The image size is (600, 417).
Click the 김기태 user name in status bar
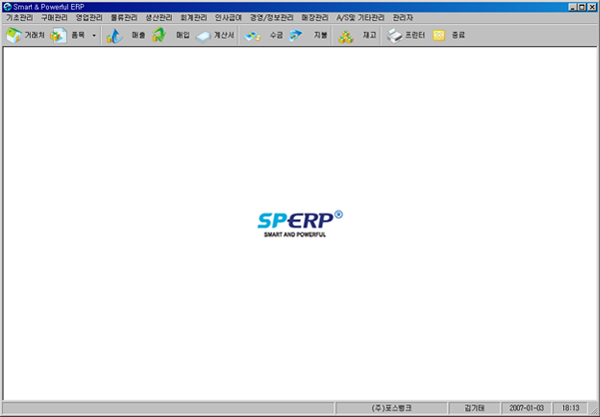tap(474, 408)
